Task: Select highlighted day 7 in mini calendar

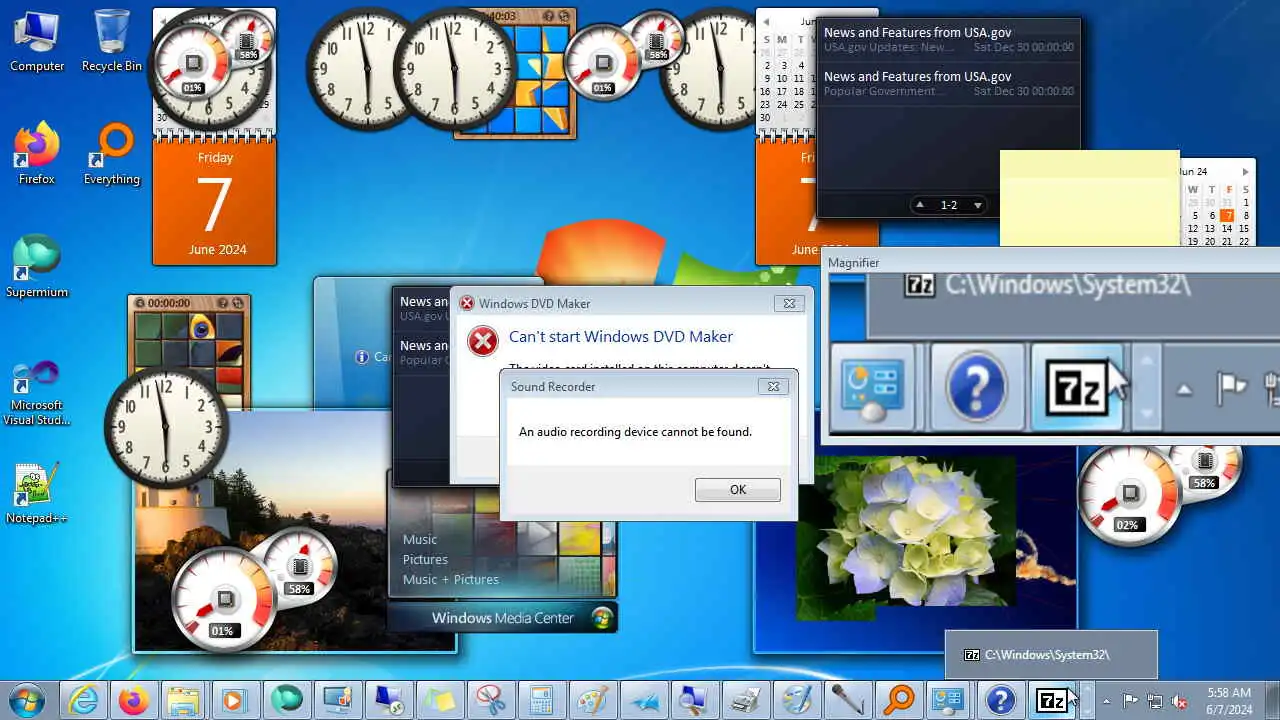Action: (1228, 215)
